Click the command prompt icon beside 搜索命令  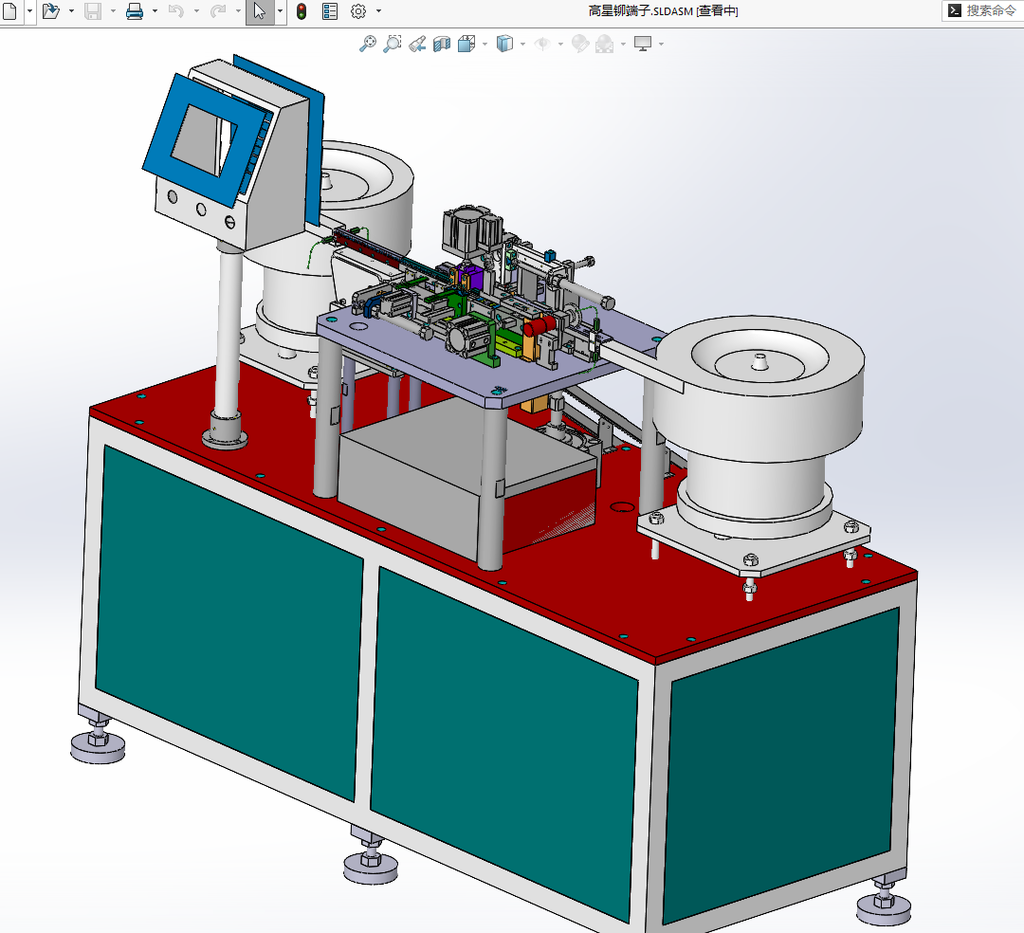954,10
